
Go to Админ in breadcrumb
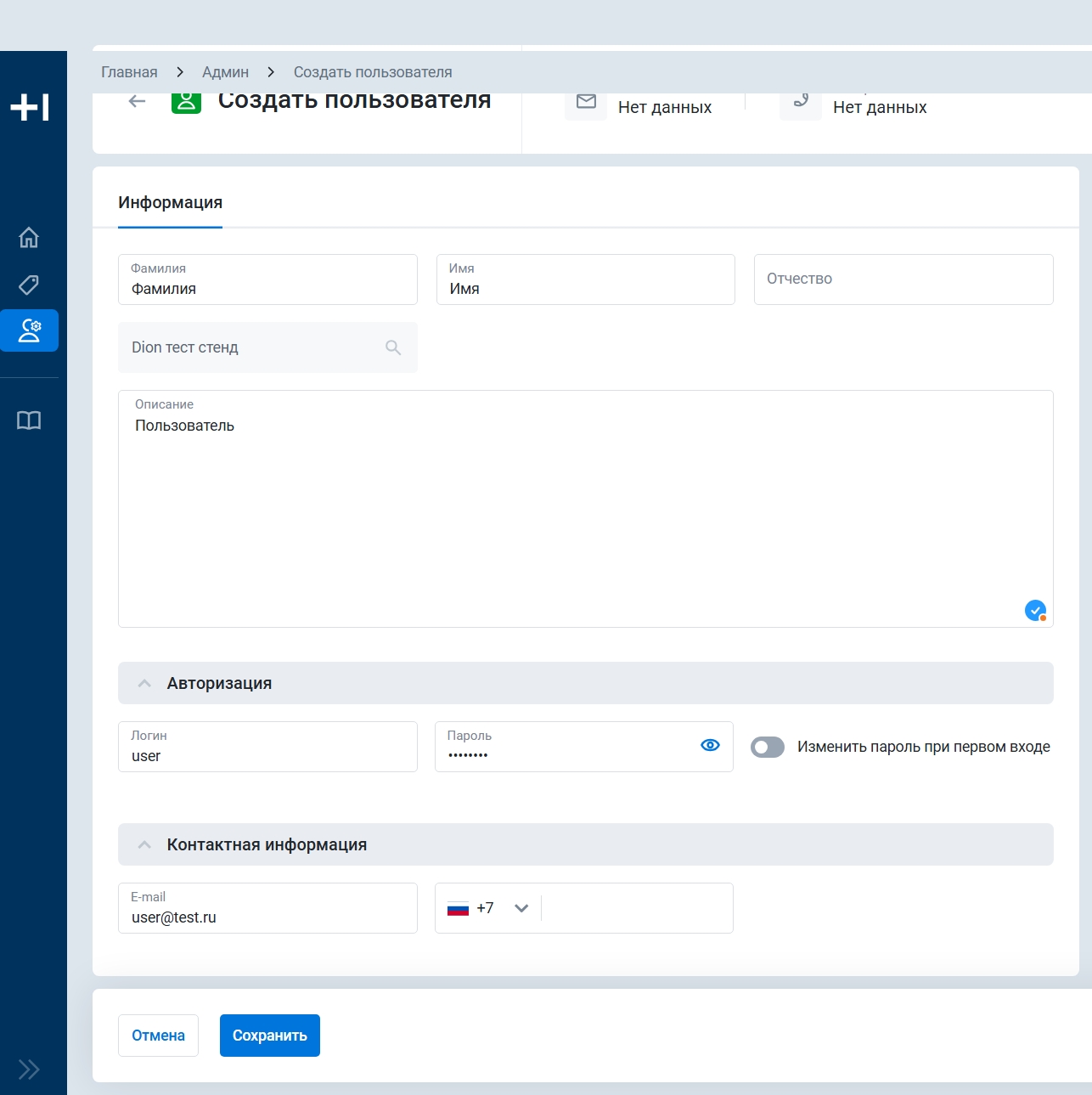225,72
